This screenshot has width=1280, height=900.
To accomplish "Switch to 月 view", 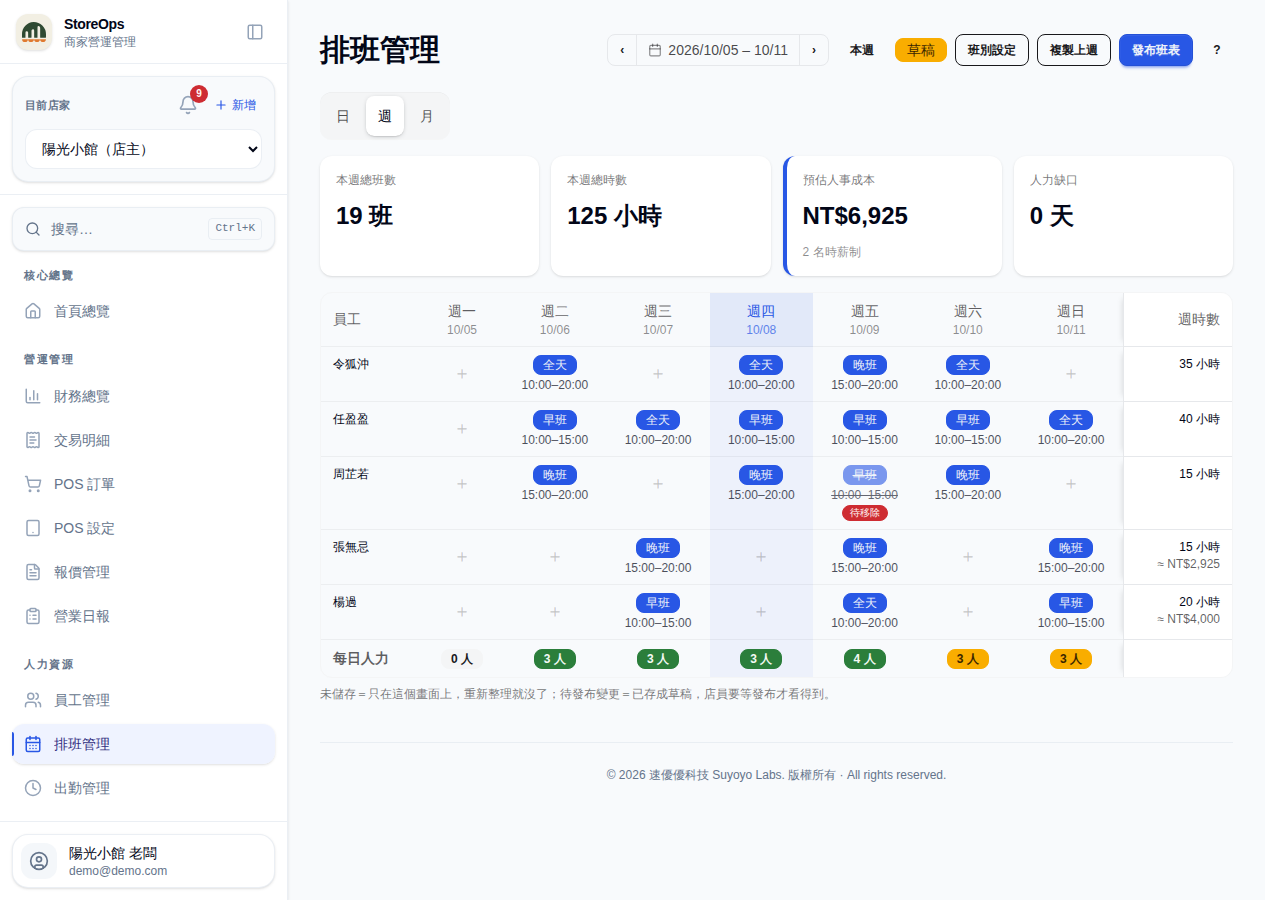I will click(427, 116).
